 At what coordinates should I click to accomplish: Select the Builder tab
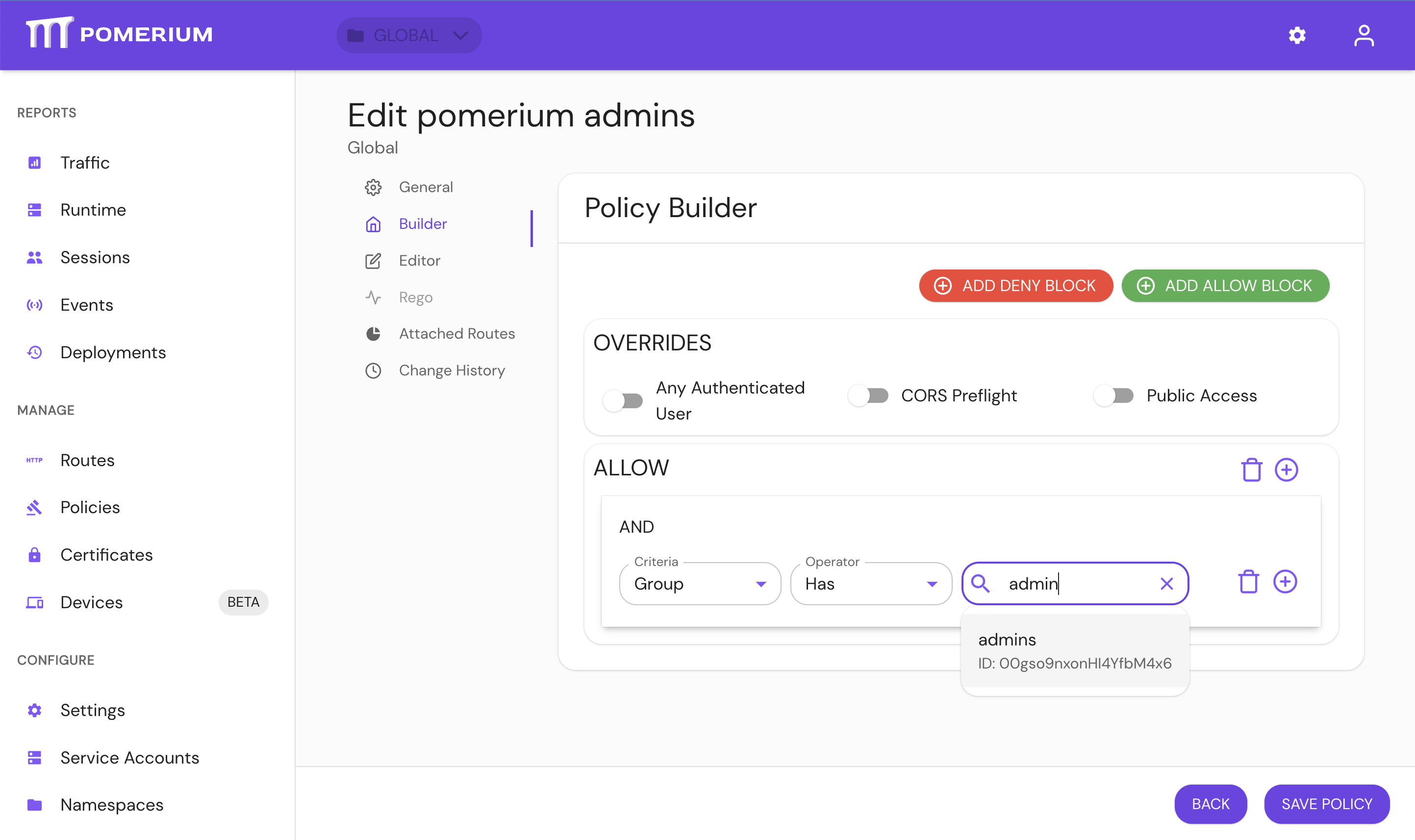point(423,223)
